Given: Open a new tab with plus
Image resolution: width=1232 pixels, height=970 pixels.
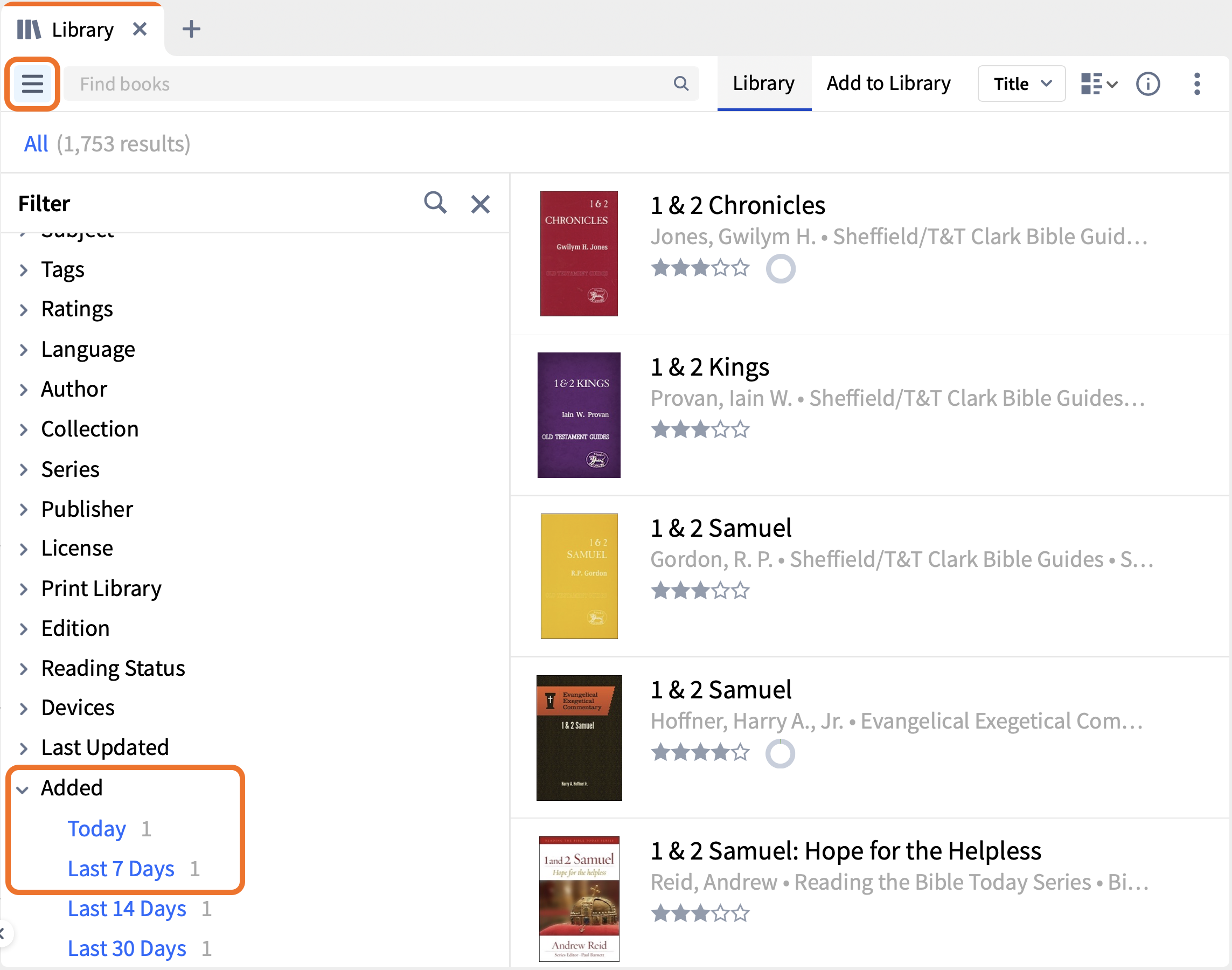Looking at the screenshot, I should point(191,29).
